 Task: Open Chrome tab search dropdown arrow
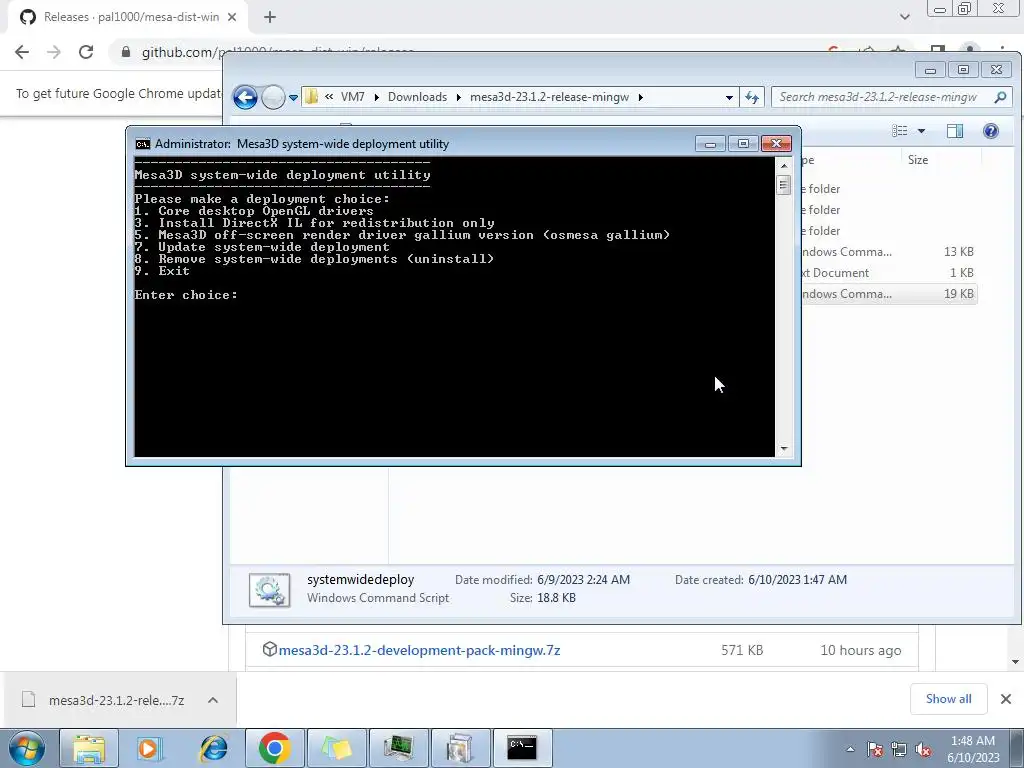(904, 17)
